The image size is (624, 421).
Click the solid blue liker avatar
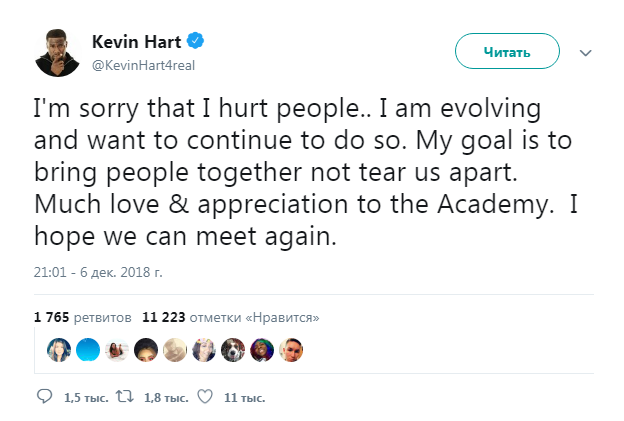87,349
